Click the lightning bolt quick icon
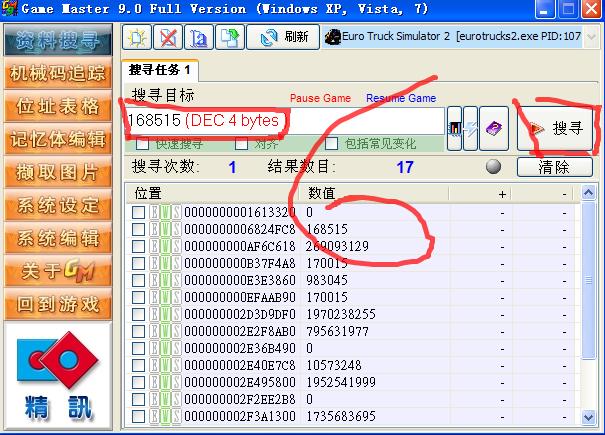Screen dimensions: 605x435 (470, 128)
